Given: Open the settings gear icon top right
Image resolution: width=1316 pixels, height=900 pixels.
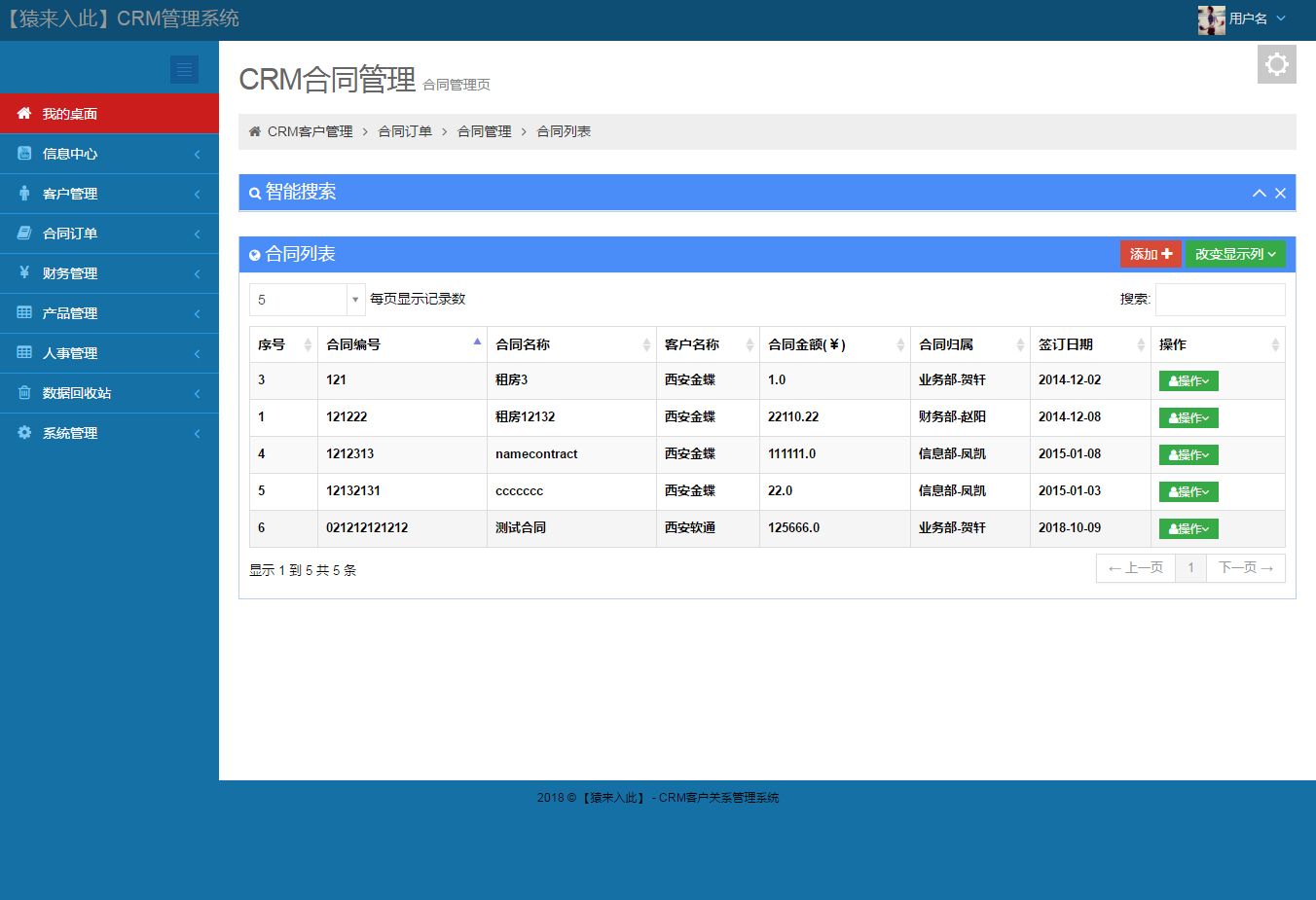Looking at the screenshot, I should 1276,64.
